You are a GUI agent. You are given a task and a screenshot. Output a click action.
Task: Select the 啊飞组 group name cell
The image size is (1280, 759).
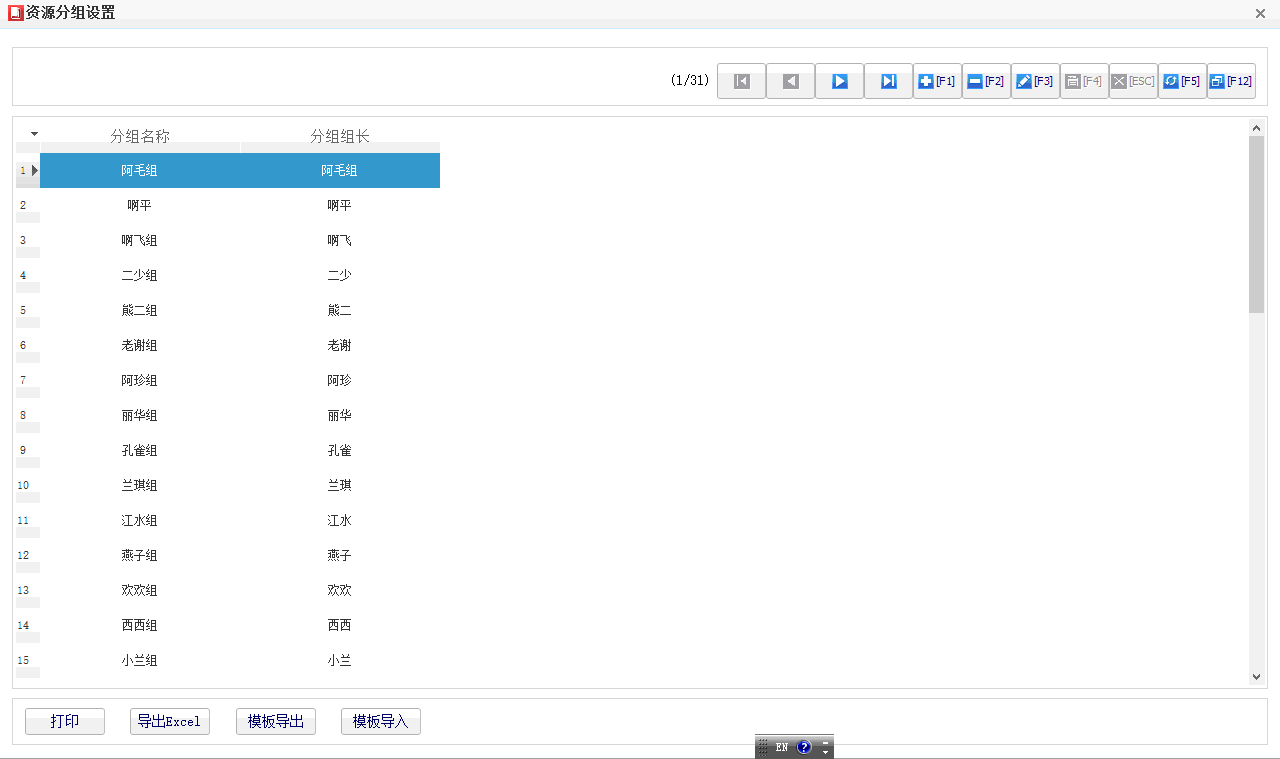140,240
